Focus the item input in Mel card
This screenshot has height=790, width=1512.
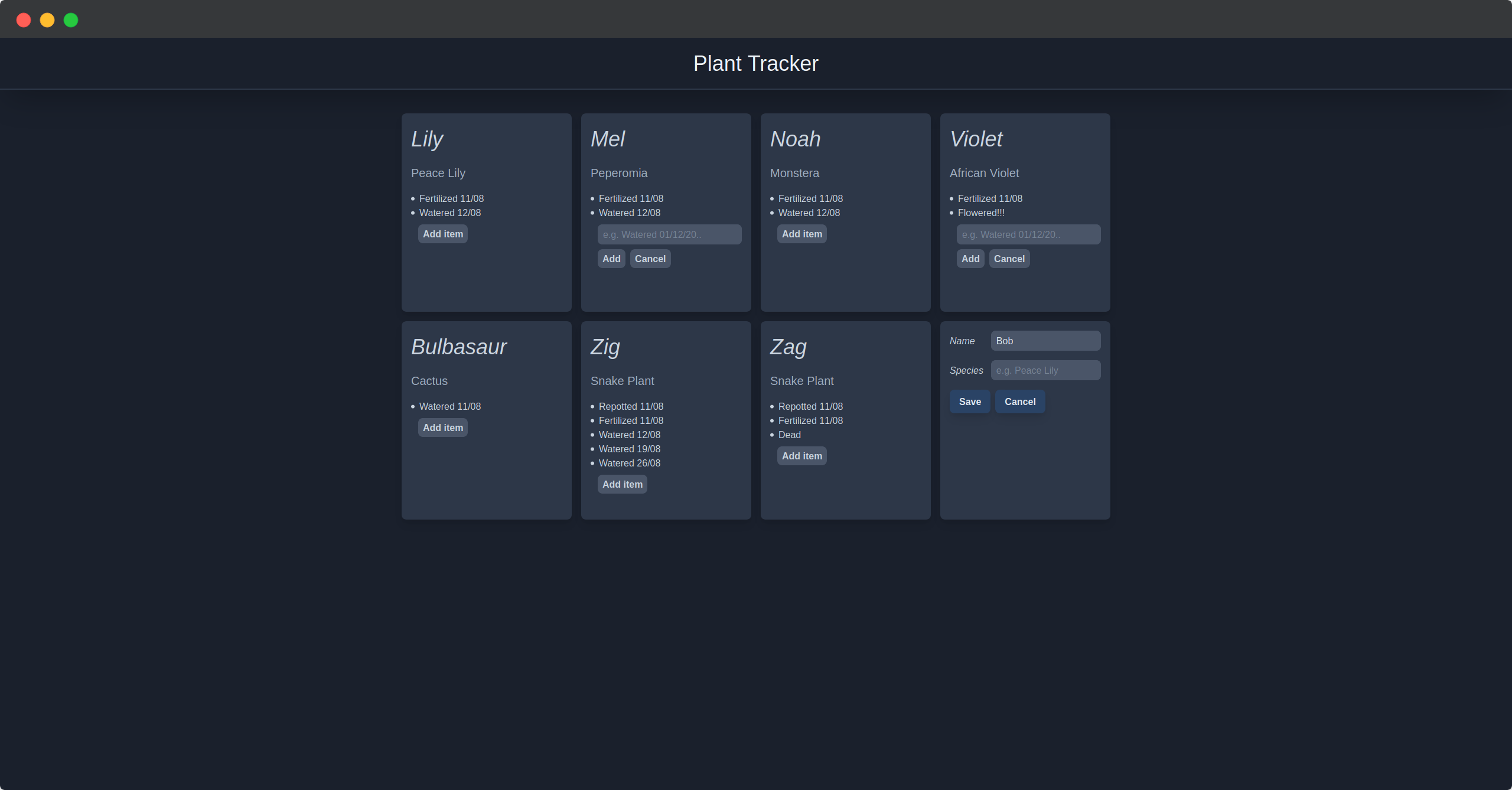point(669,234)
